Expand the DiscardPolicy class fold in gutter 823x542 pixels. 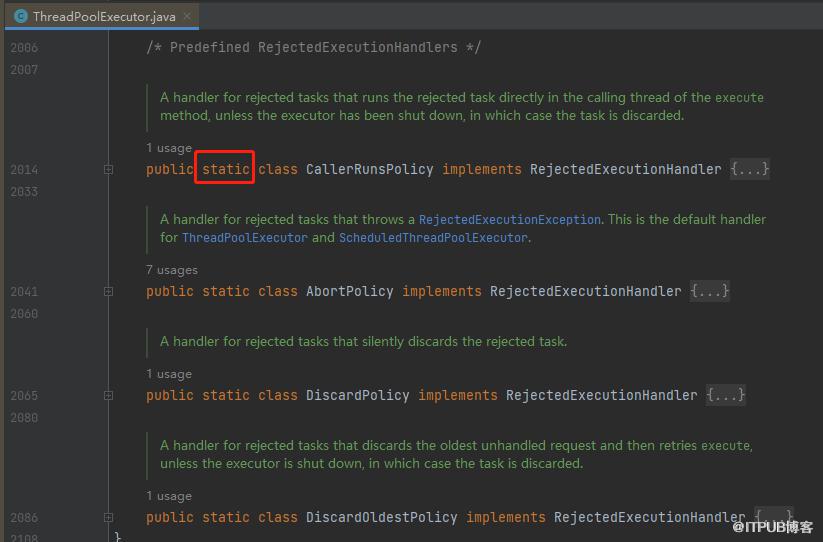pyautogui.click(x=108, y=395)
